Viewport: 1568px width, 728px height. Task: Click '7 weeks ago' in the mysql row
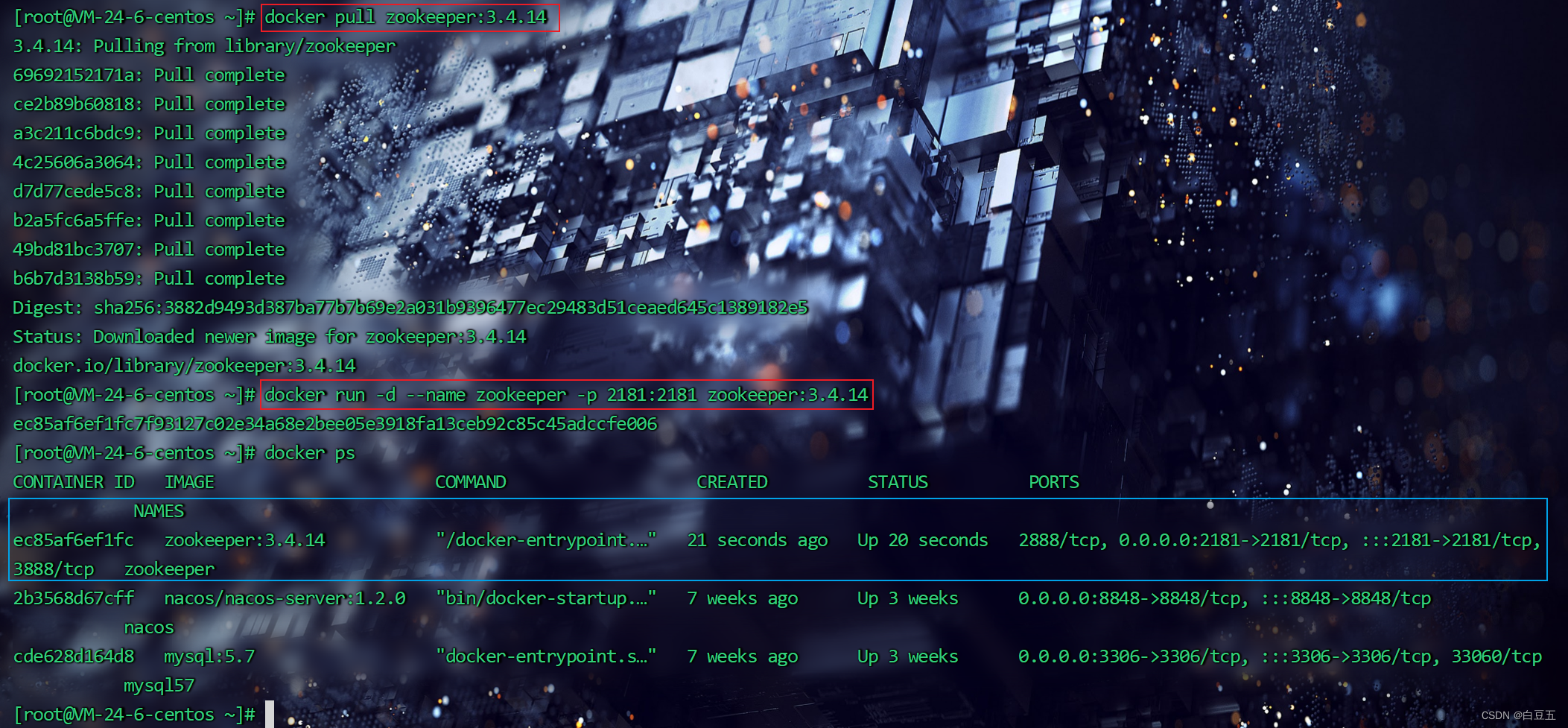743,656
